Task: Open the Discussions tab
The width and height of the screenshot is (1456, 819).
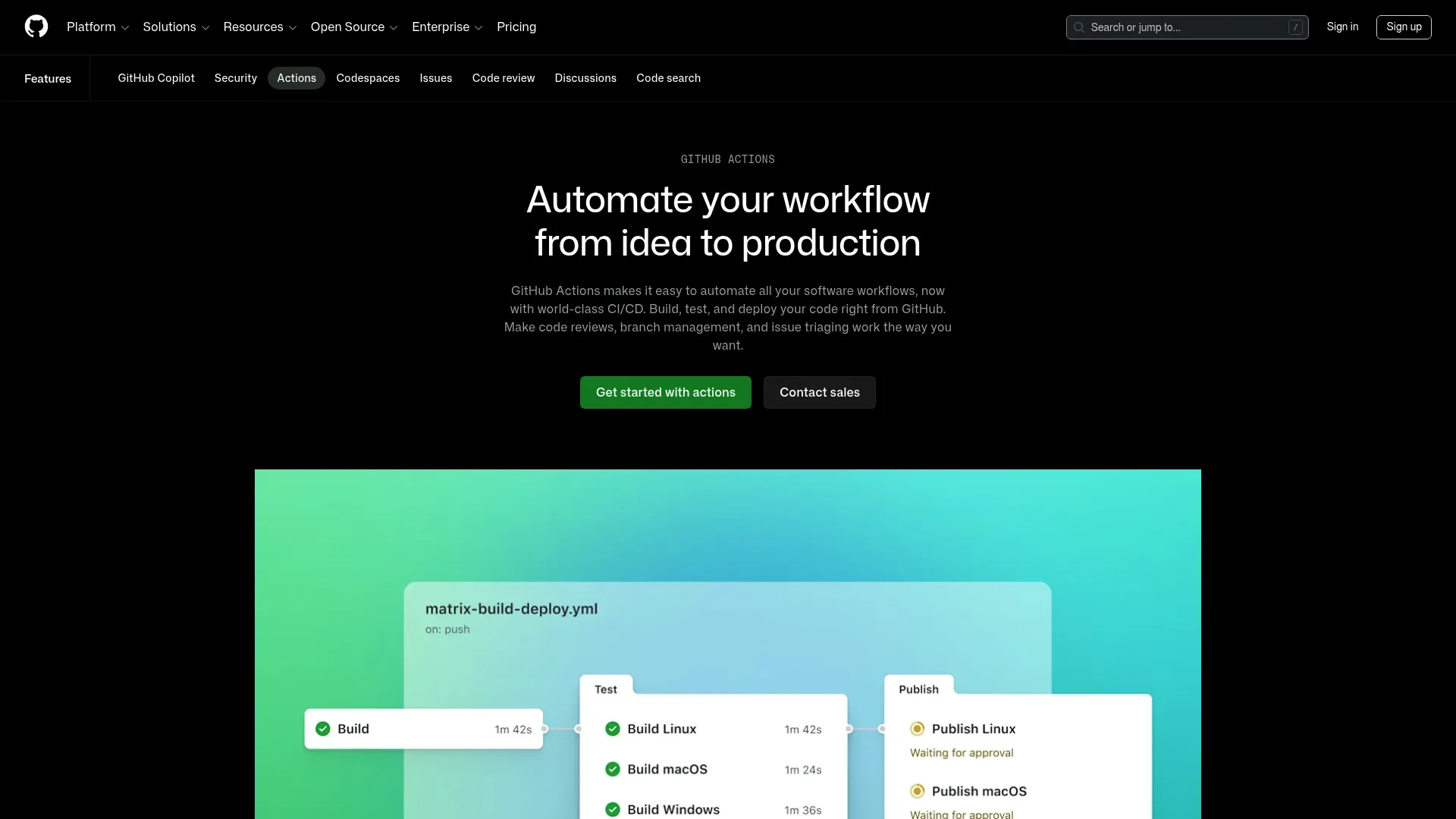Action: pos(585,78)
